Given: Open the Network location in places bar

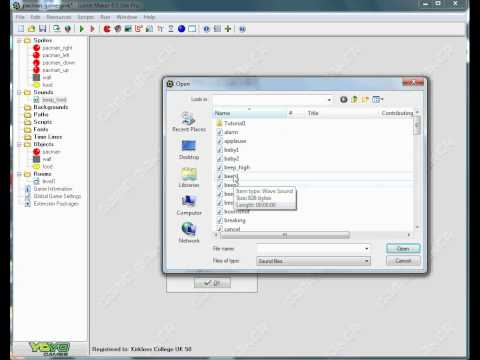Looking at the screenshot, I should coord(189,233).
